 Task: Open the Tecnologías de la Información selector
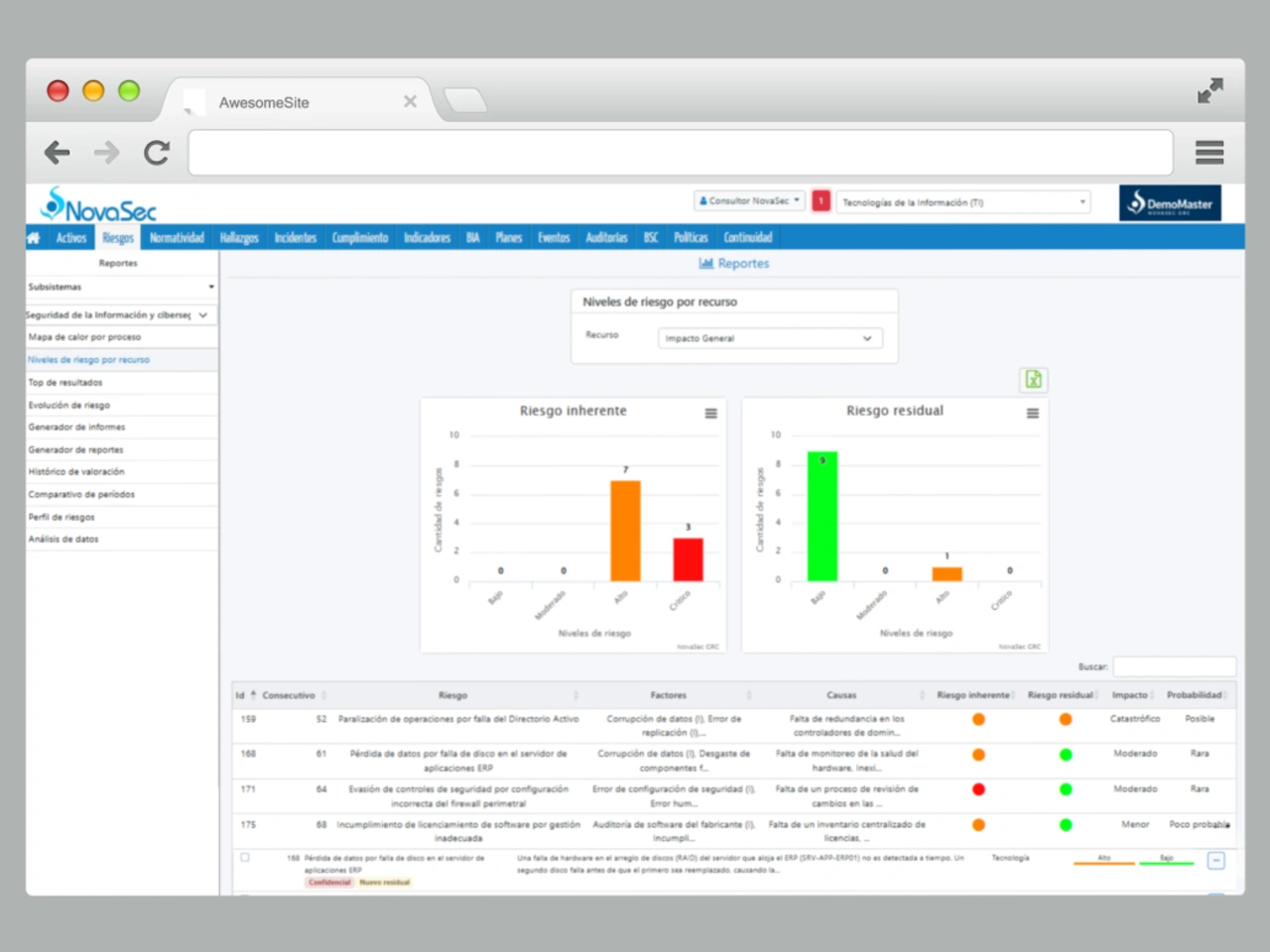tap(962, 202)
